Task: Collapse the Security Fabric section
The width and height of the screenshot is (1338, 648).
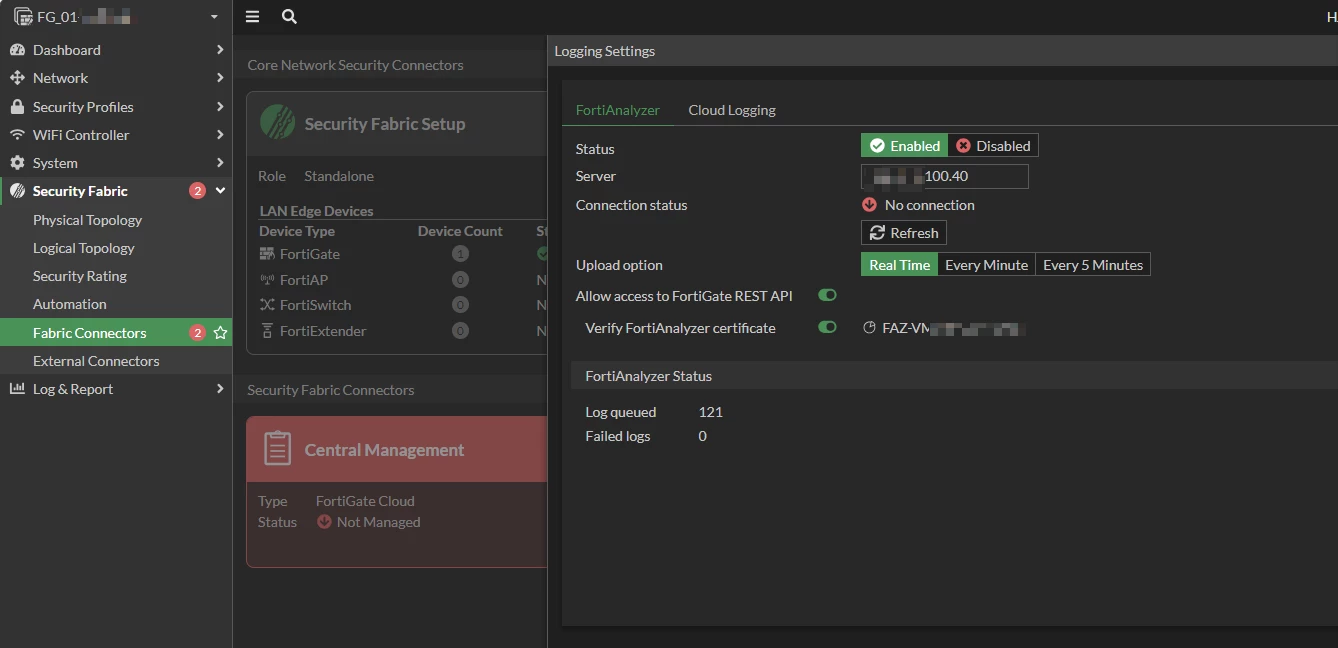Action: (x=221, y=191)
